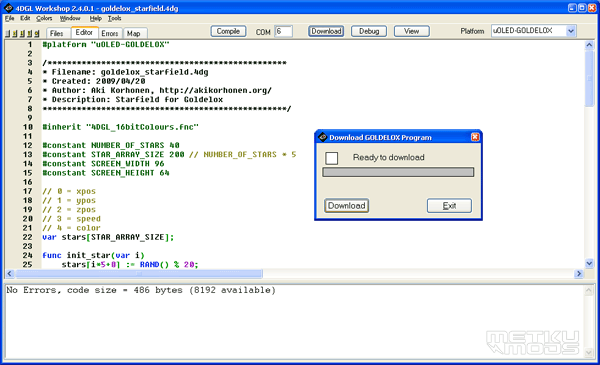Image resolution: width=600 pixels, height=365 pixels.
Task: Click the Created: 2009/04/20 comment line
Action: (x=94, y=81)
